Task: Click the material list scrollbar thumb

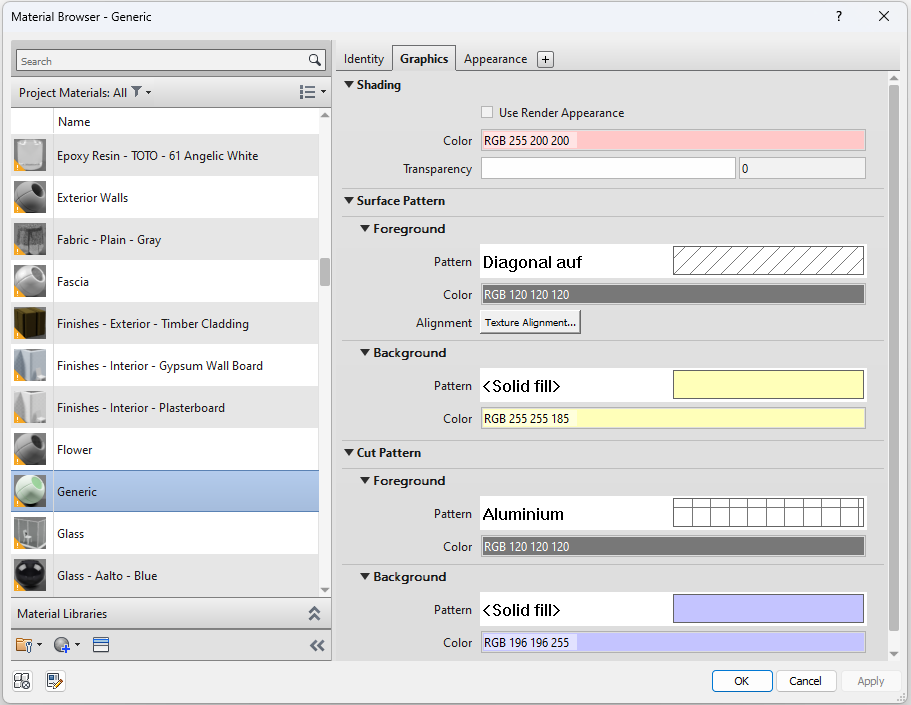Action: click(325, 272)
